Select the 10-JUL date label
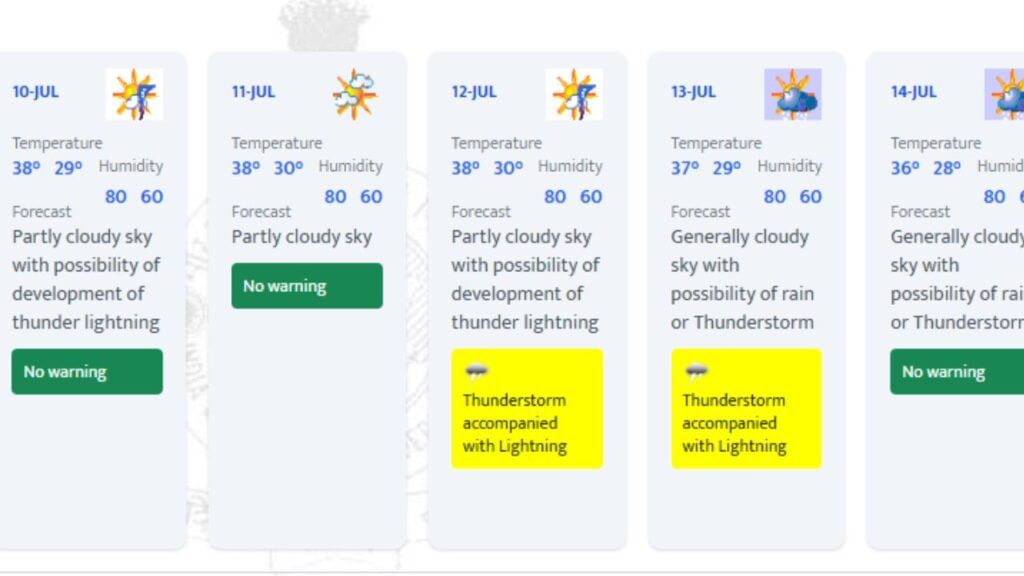Viewport: 1024px width, 576px height. (x=35, y=92)
